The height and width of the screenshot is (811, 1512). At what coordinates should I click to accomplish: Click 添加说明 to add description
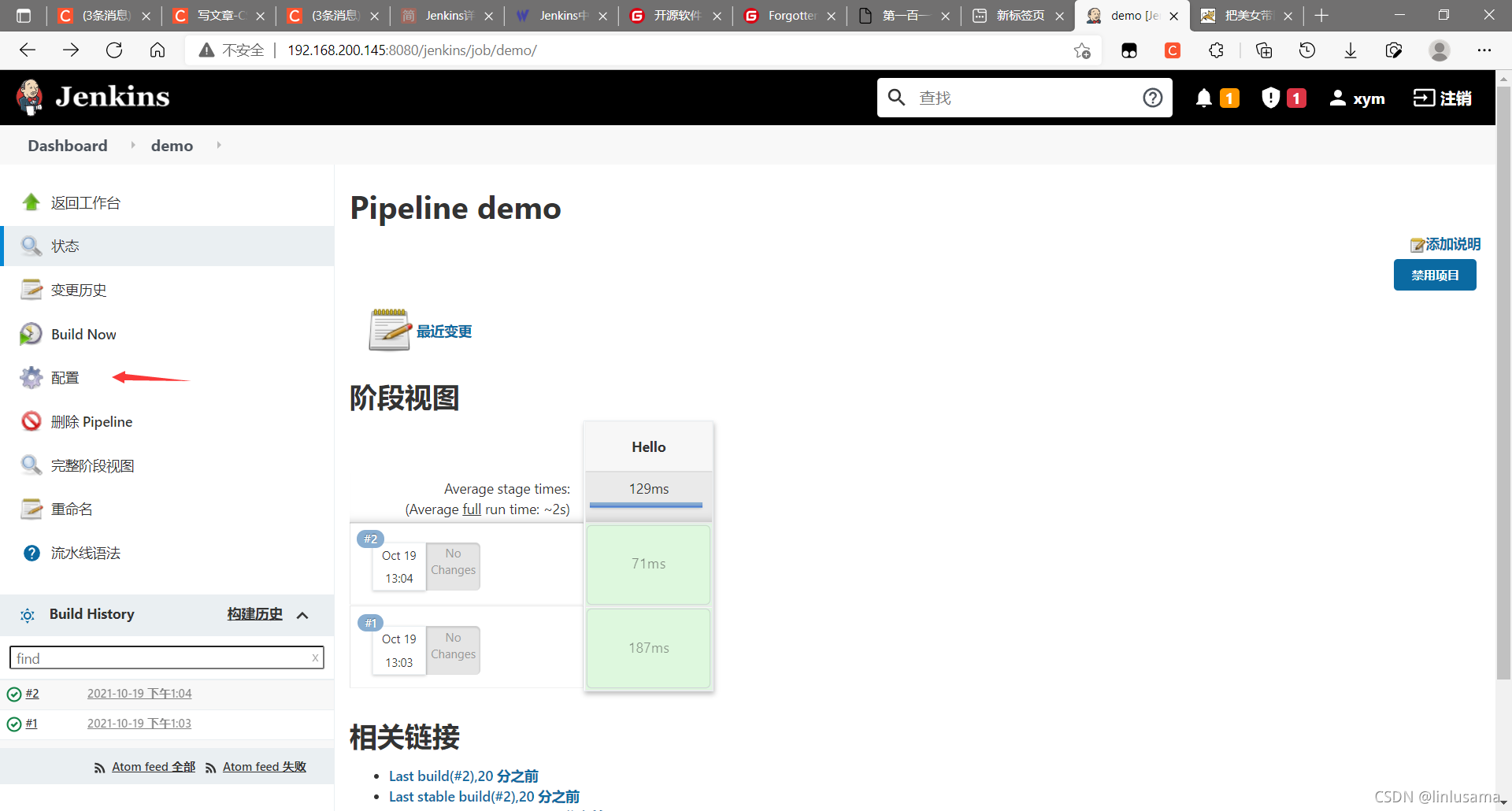coord(1452,244)
